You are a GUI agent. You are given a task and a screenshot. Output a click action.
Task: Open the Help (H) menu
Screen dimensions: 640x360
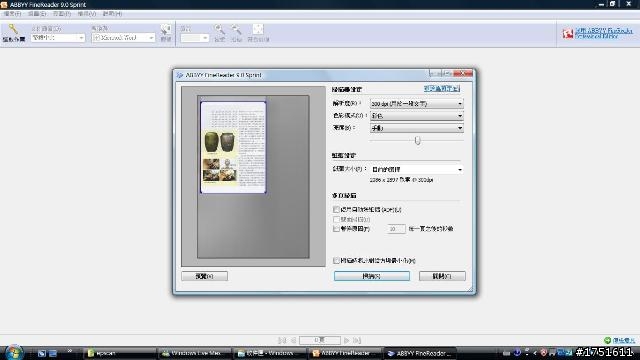tap(112, 14)
